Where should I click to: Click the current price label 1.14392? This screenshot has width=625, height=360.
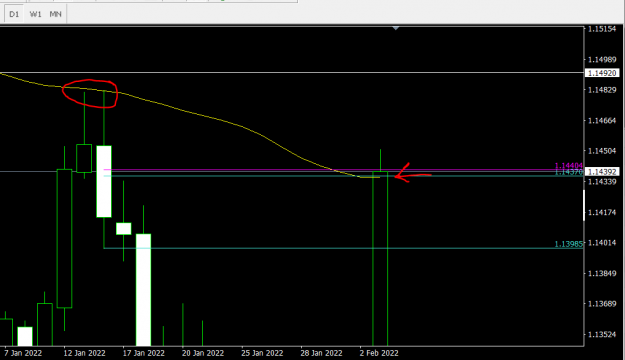pos(602,172)
